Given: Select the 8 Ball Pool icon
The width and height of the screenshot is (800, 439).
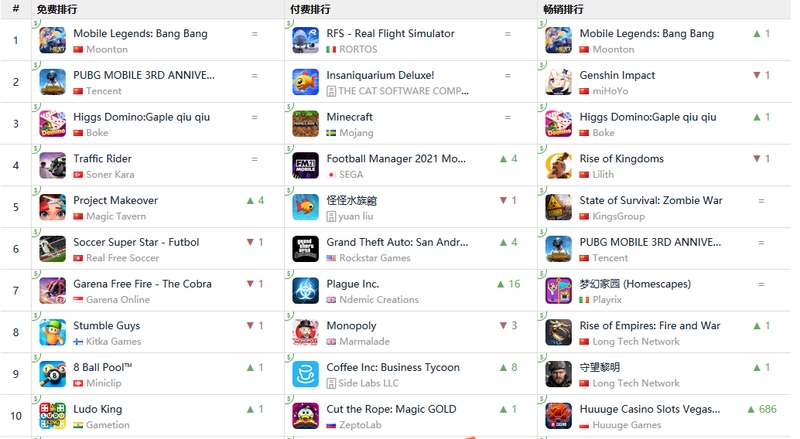Looking at the screenshot, I should click(53, 374).
